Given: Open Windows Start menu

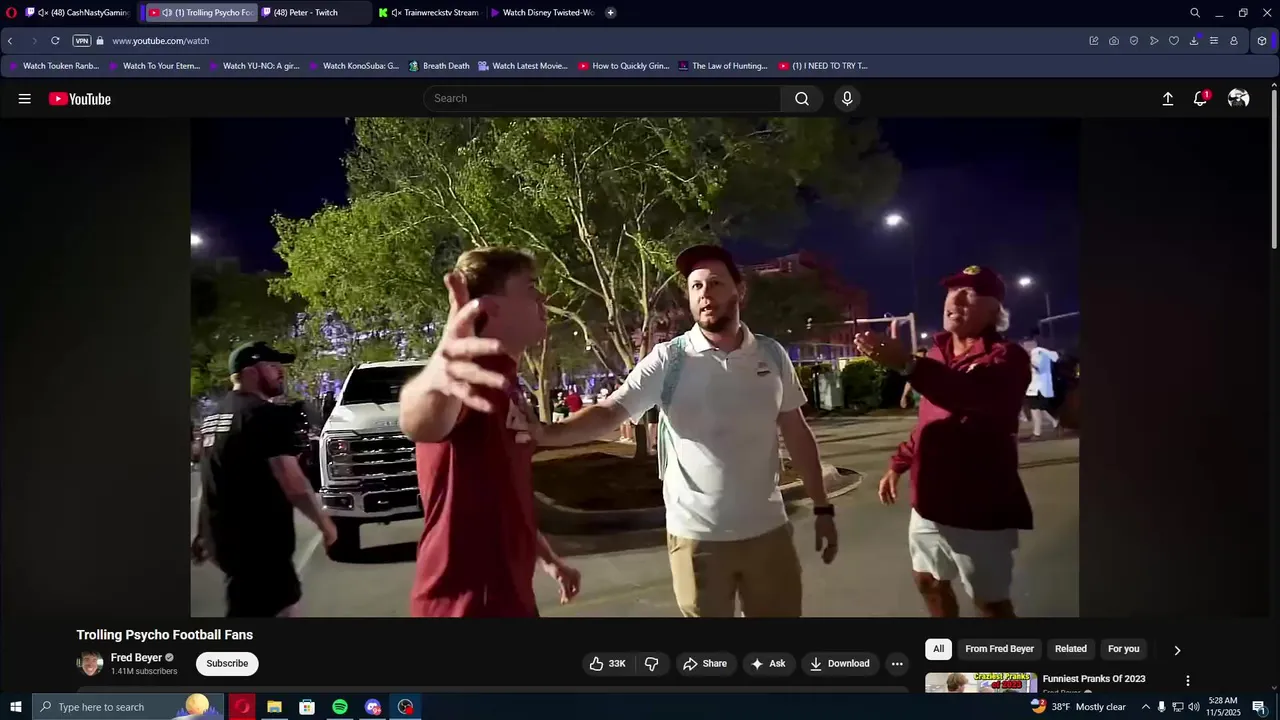Looking at the screenshot, I should click(x=16, y=707).
